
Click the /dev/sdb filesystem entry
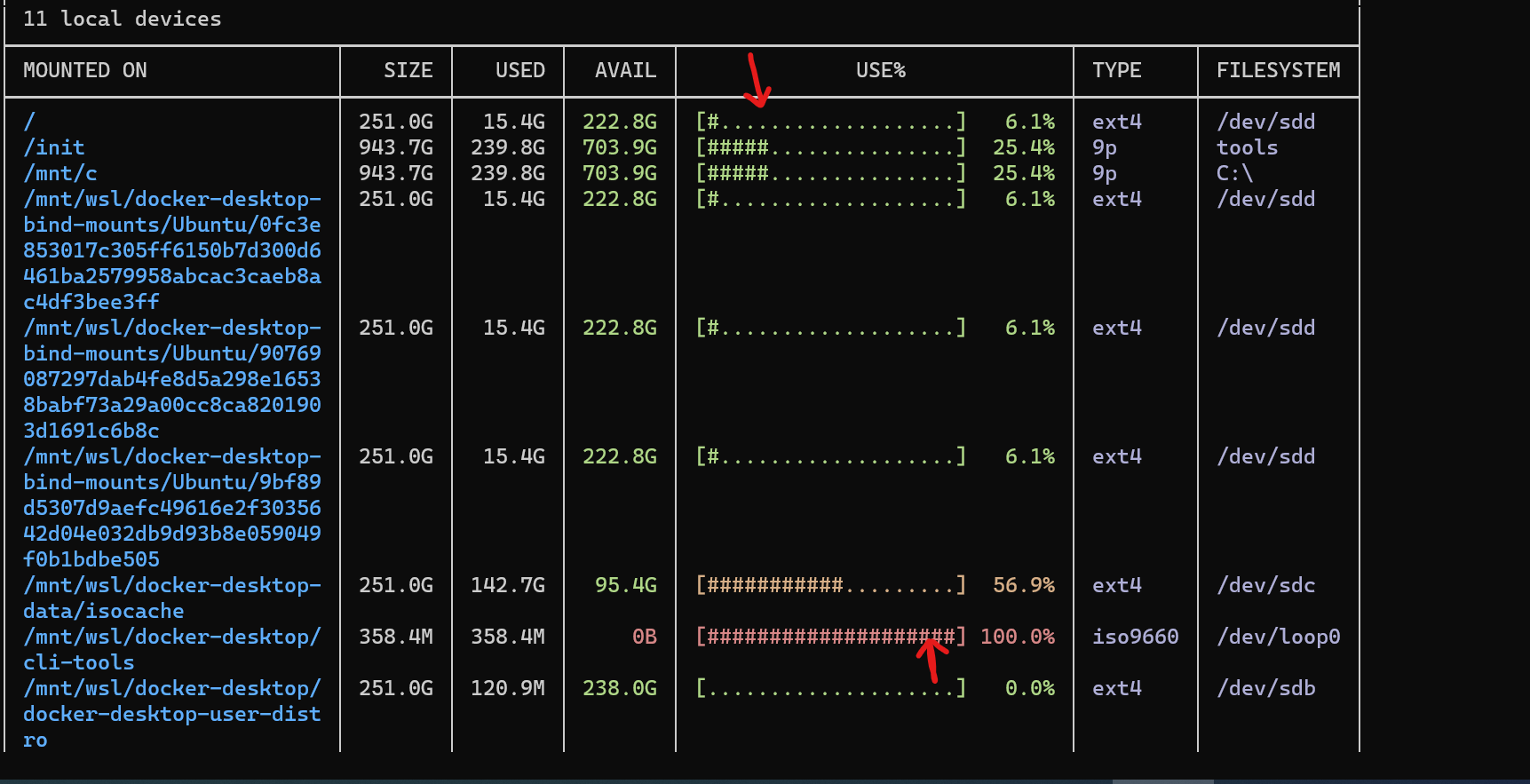coord(1266,688)
